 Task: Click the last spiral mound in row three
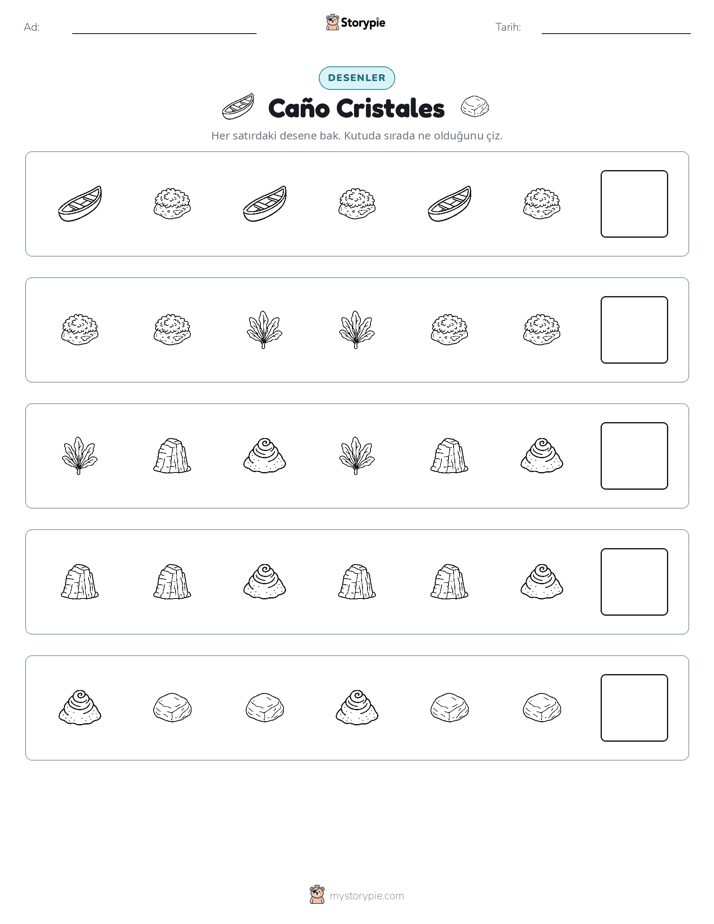pyautogui.click(x=541, y=456)
